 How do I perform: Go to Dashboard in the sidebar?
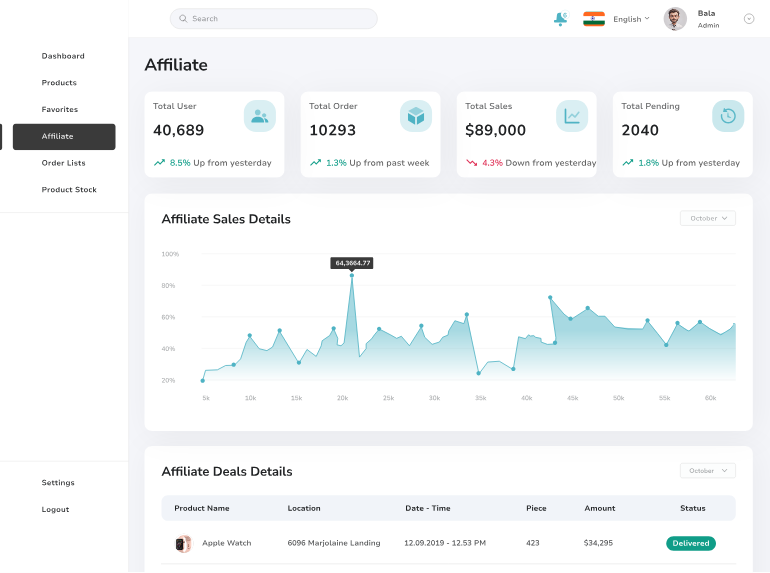63,56
